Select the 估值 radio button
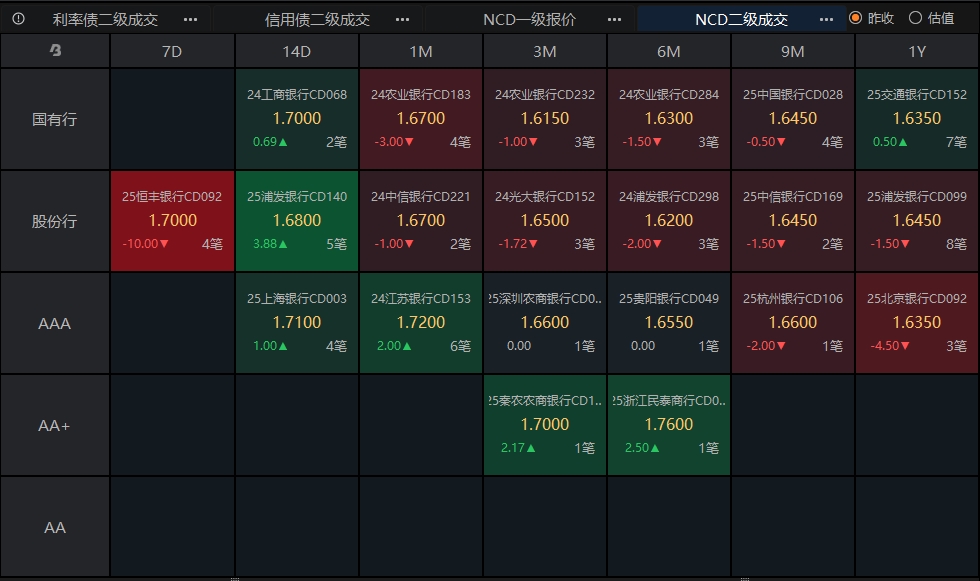The width and height of the screenshot is (980, 581). [915, 18]
